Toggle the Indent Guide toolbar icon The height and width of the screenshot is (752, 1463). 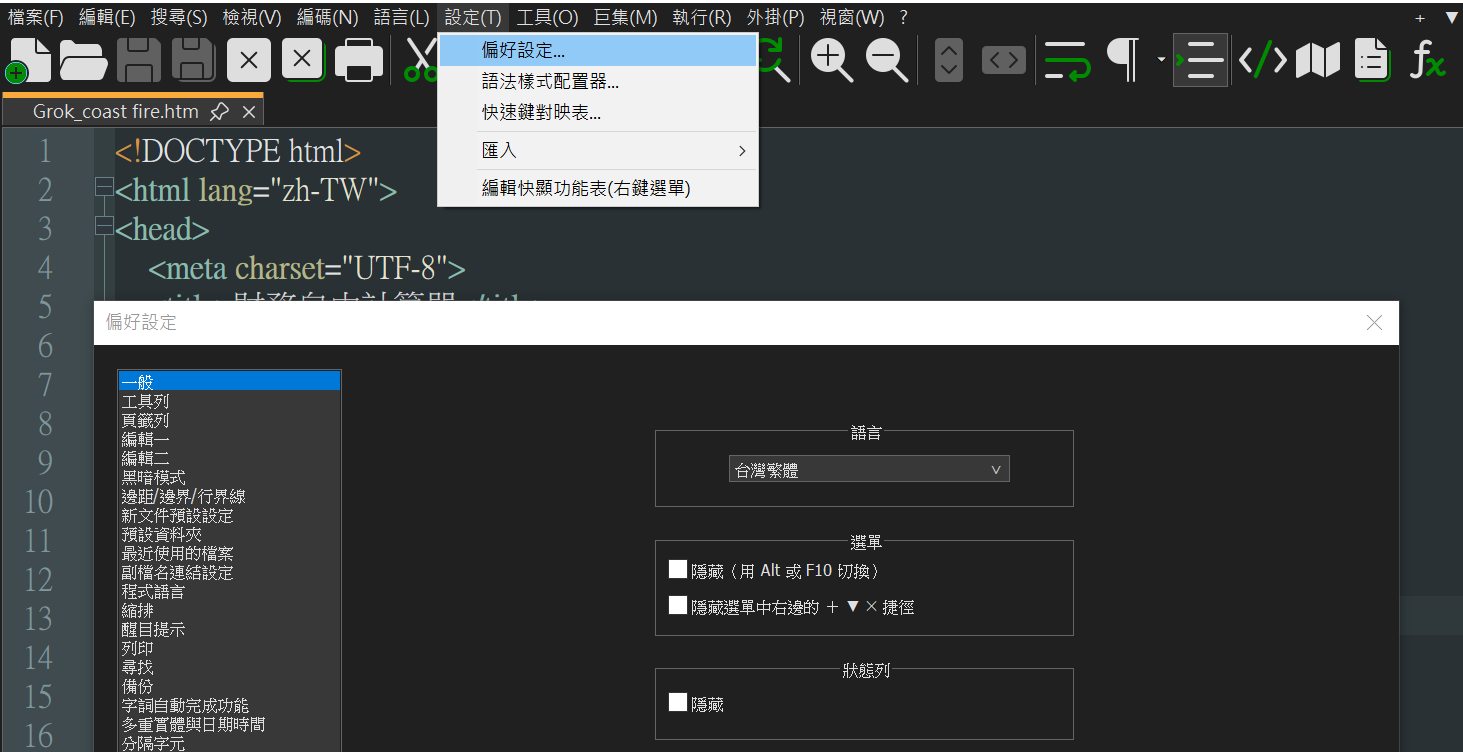tap(1200, 60)
